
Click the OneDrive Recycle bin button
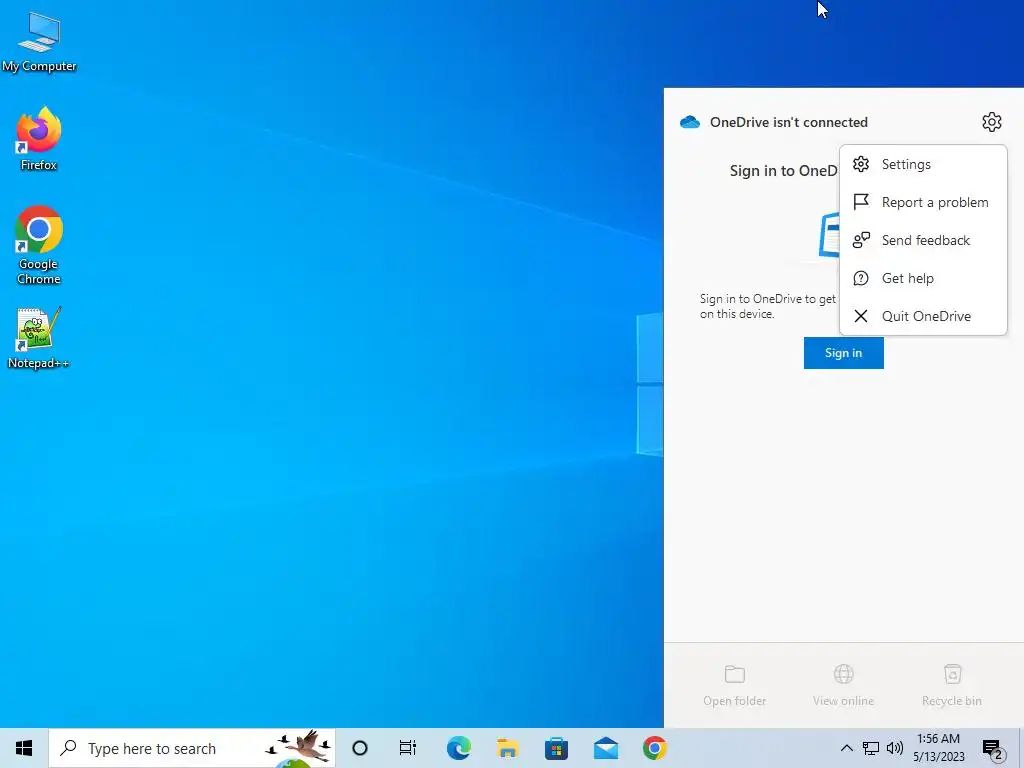(x=952, y=685)
